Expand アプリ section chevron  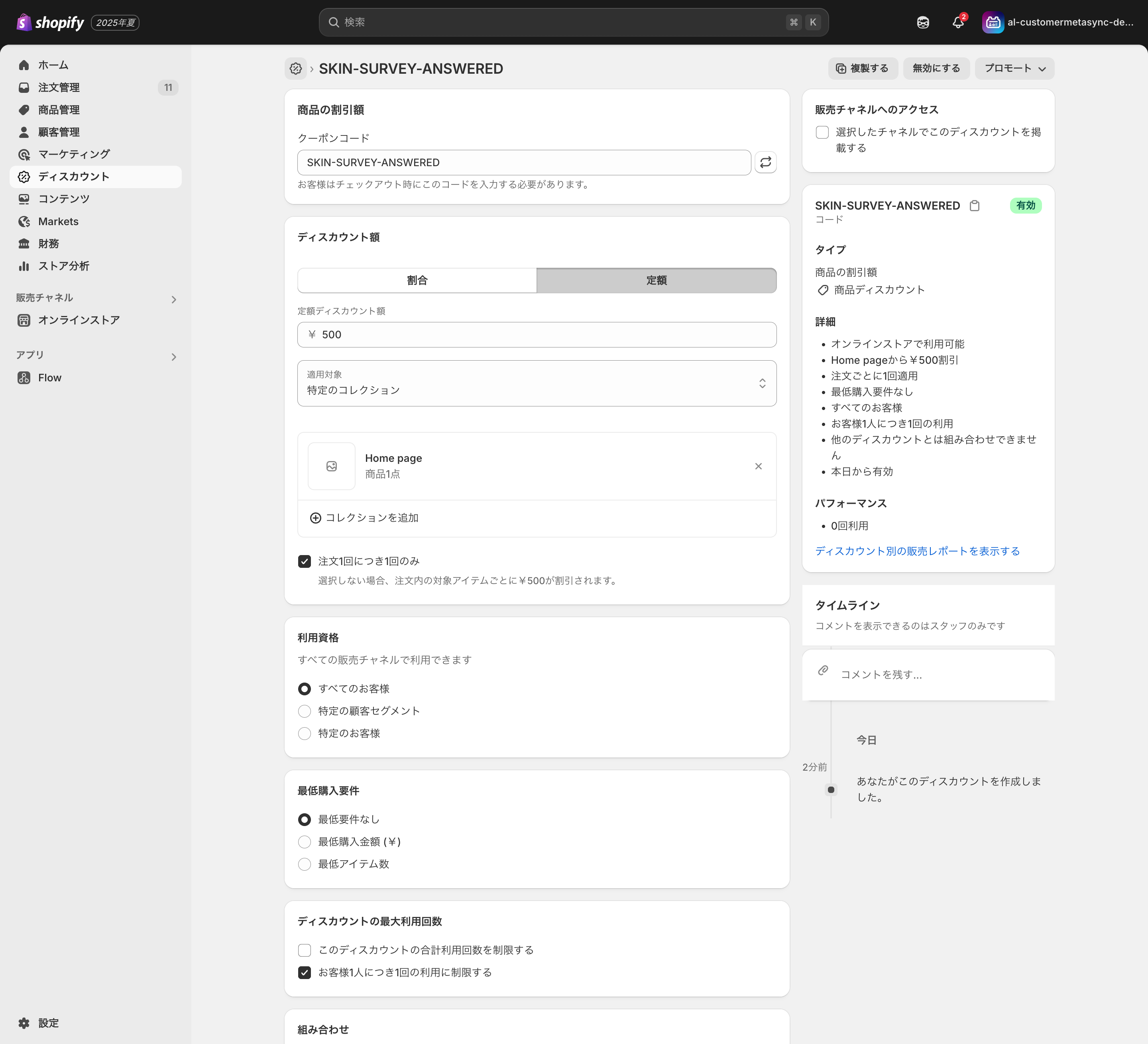174,357
